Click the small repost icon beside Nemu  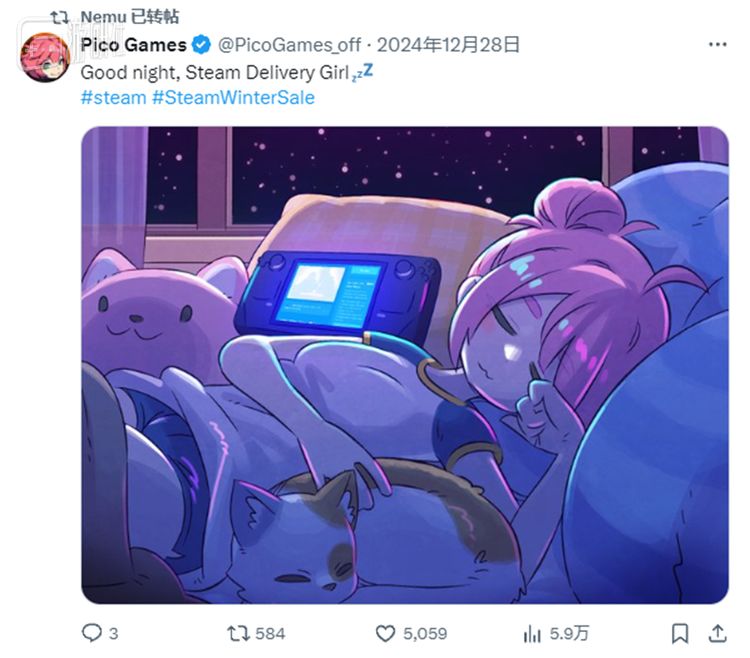click(59, 16)
